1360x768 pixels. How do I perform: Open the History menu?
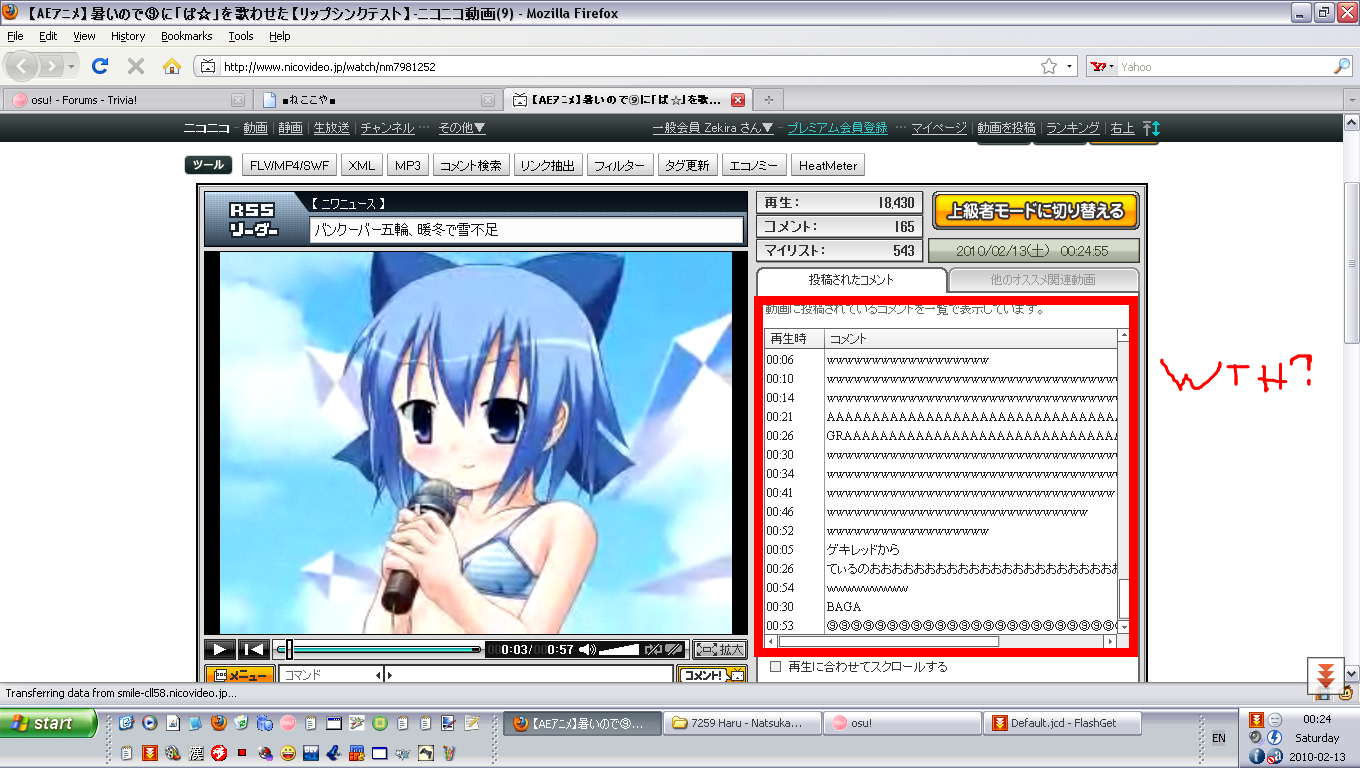pyautogui.click(x=128, y=36)
